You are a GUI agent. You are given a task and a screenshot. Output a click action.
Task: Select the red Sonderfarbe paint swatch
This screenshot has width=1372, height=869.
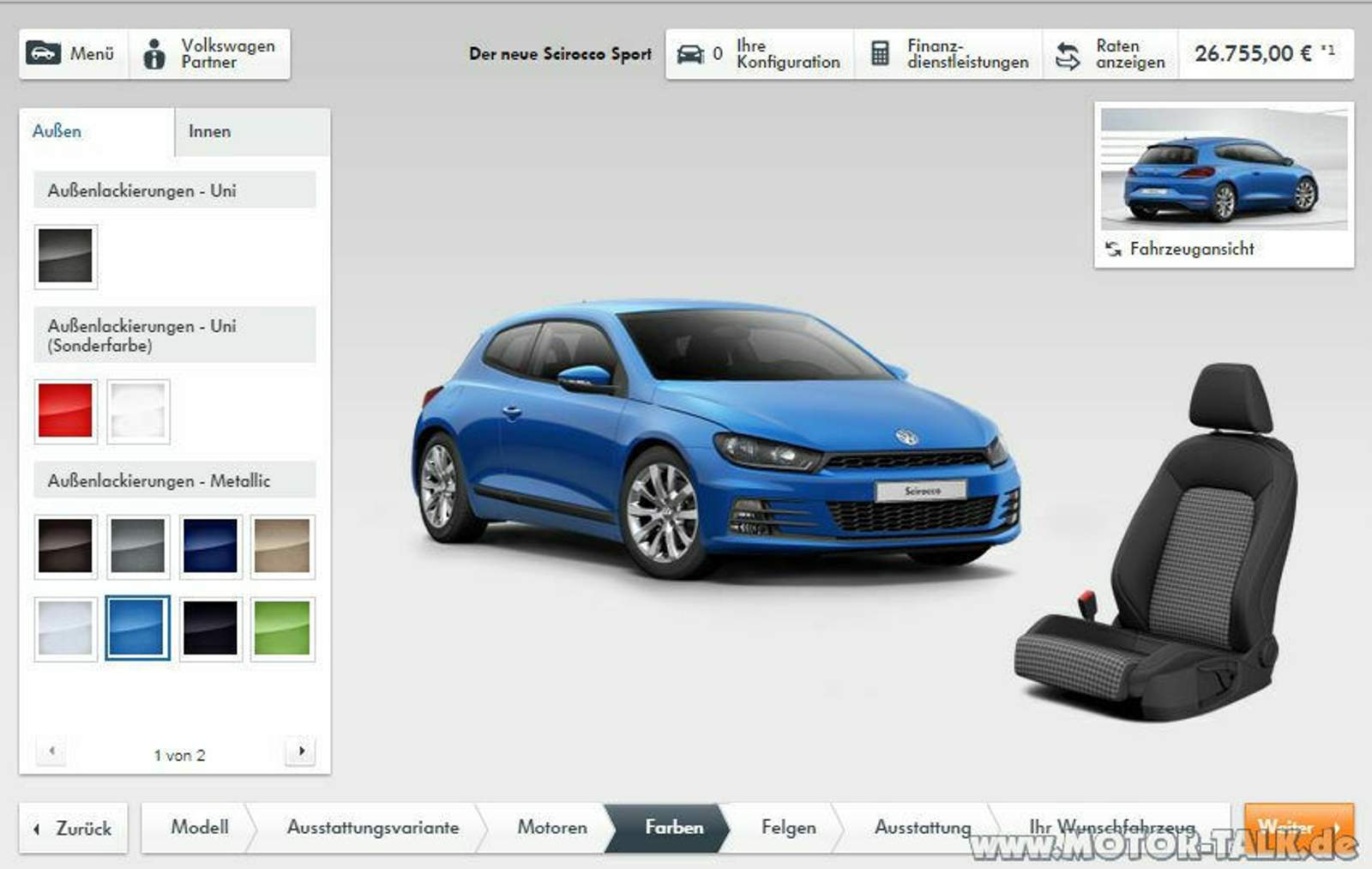[65, 411]
